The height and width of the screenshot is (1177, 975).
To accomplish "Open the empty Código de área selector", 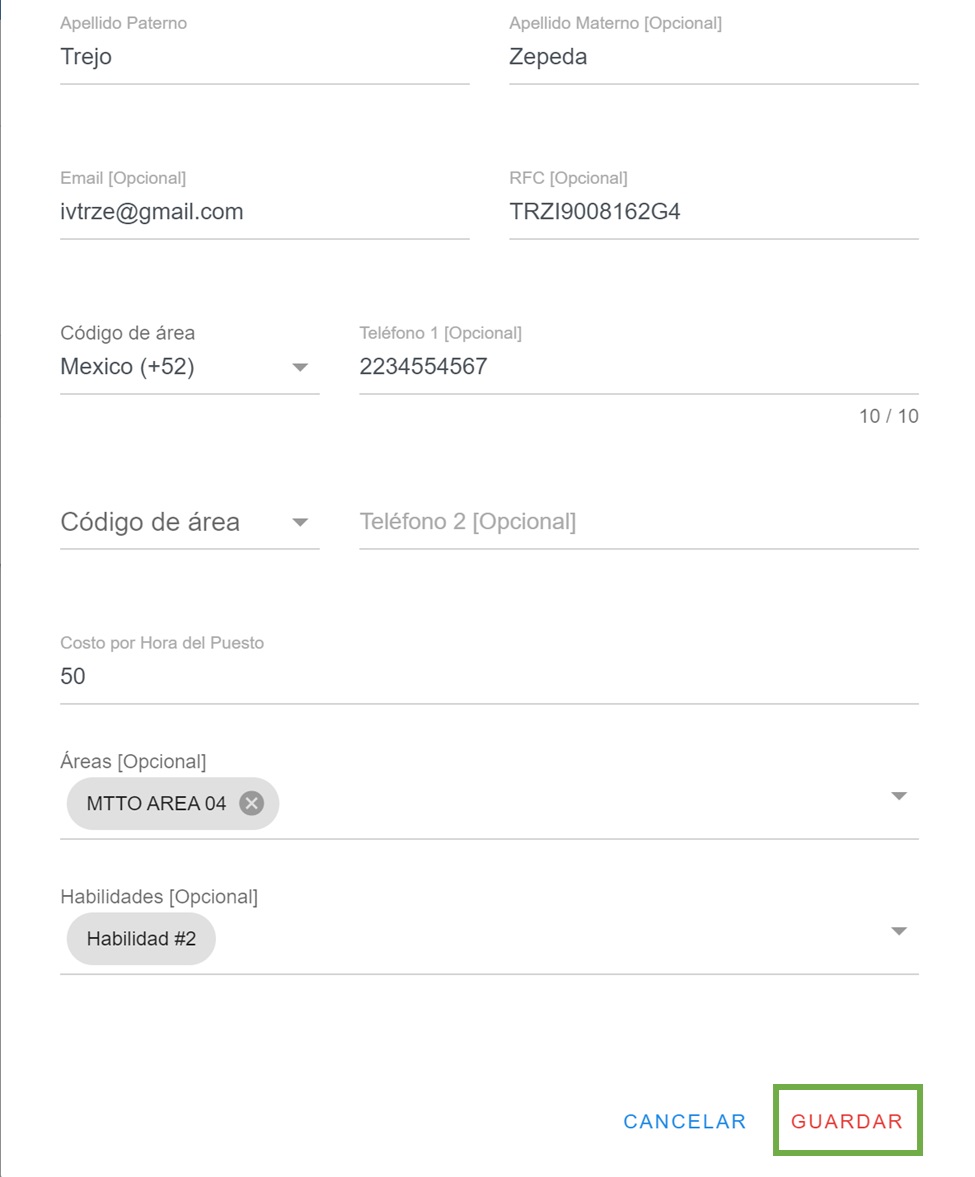I will (x=170, y=522).
